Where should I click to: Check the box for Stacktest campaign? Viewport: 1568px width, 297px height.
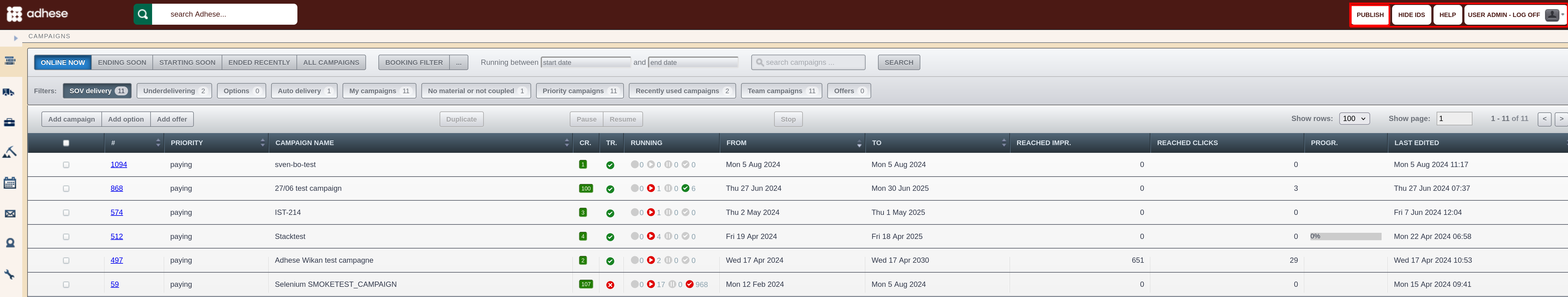66,237
